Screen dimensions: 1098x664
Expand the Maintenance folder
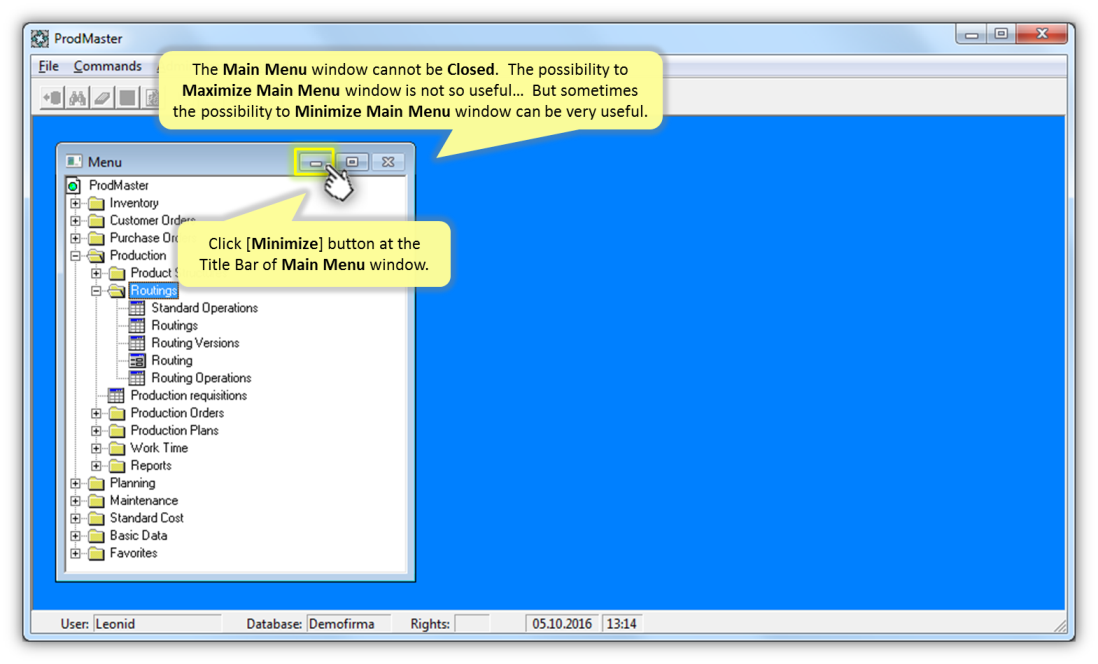[76, 501]
